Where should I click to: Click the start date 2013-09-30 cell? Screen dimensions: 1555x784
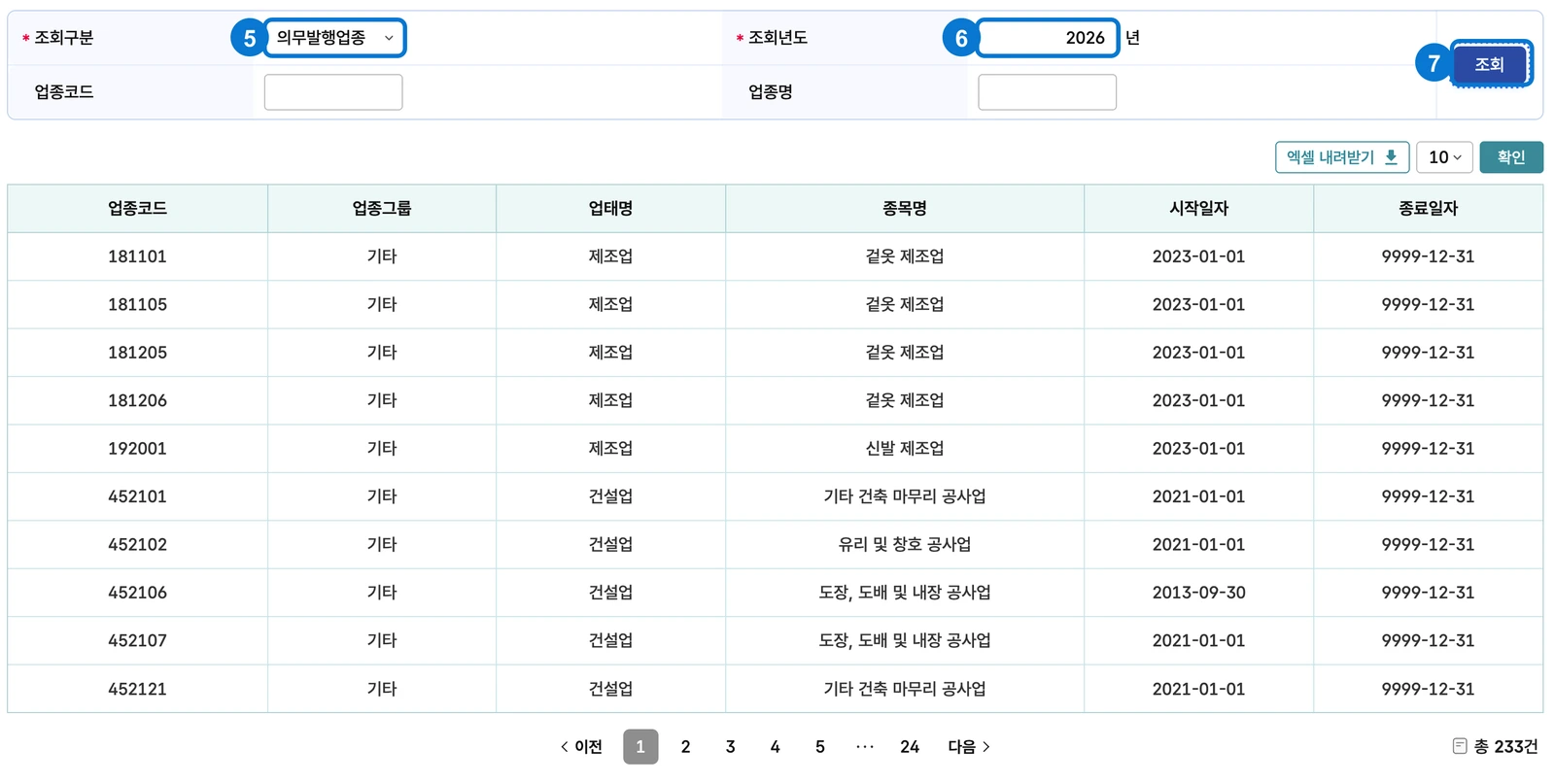(1198, 593)
